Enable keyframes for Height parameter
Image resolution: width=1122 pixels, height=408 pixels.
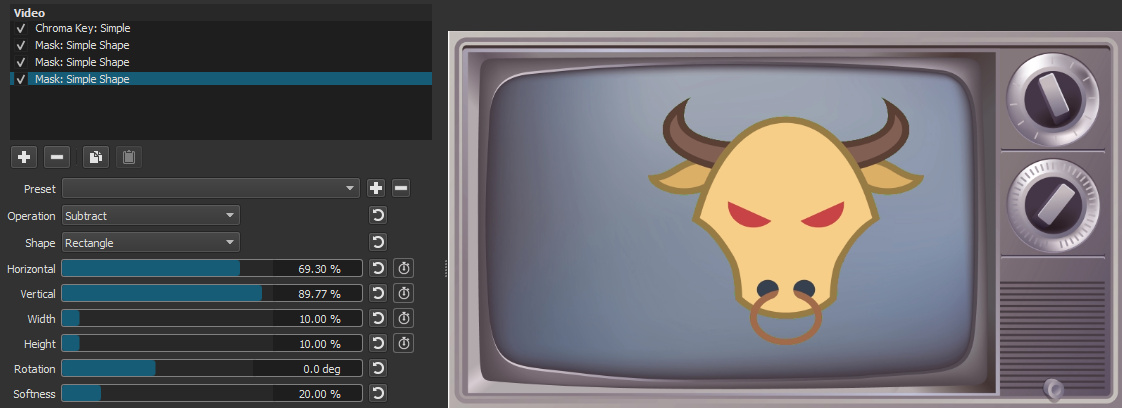404,344
